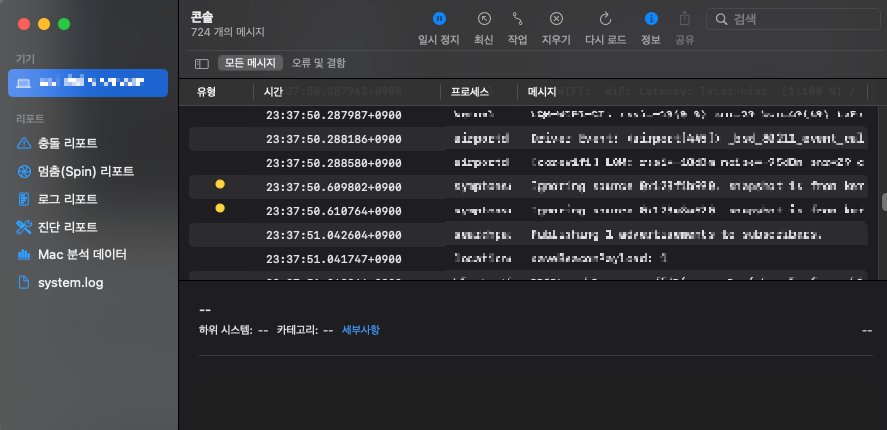
Task: Click the 멈춤(Spin) 리포트 spinner icon
Action: (24, 171)
